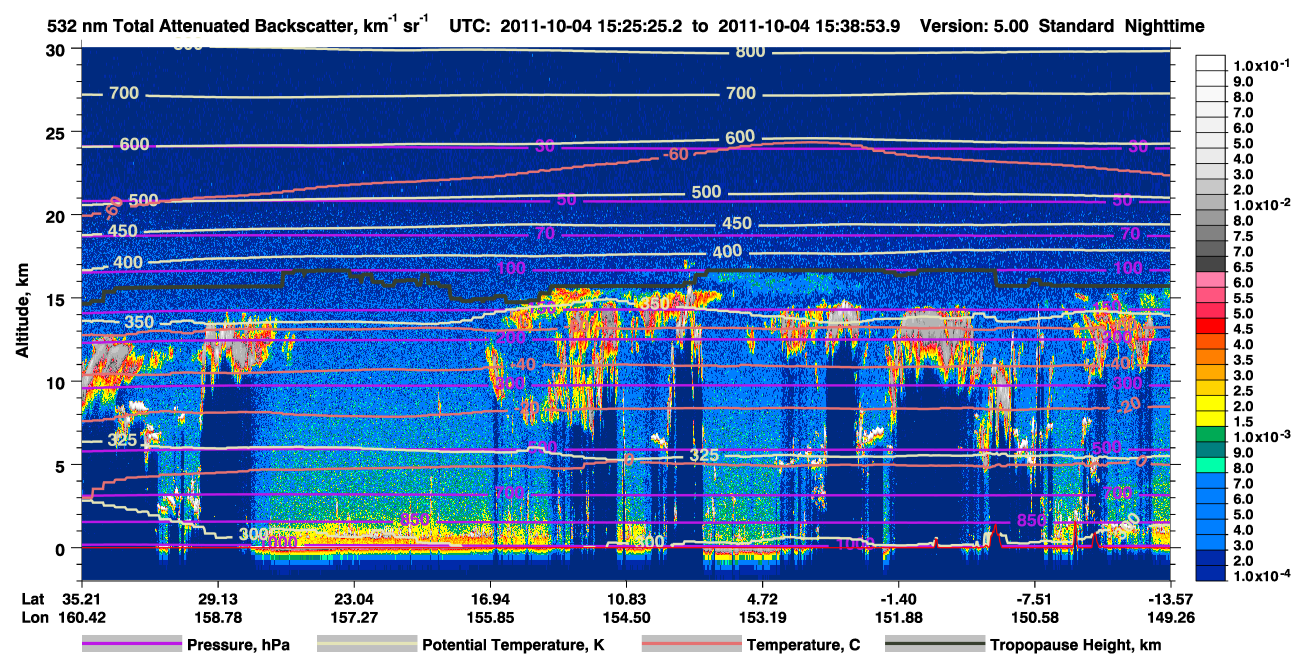
Task: Click latitude value -7.51
Action: (1034, 599)
